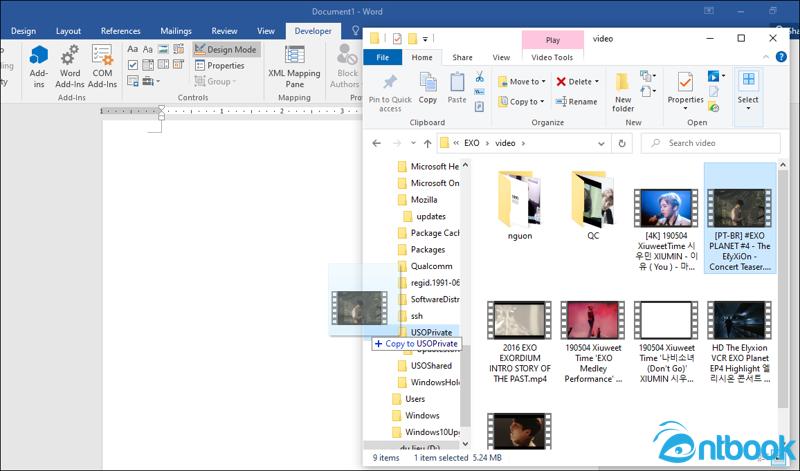Open Explorer Share tab
The image size is (800, 471).
point(462,57)
